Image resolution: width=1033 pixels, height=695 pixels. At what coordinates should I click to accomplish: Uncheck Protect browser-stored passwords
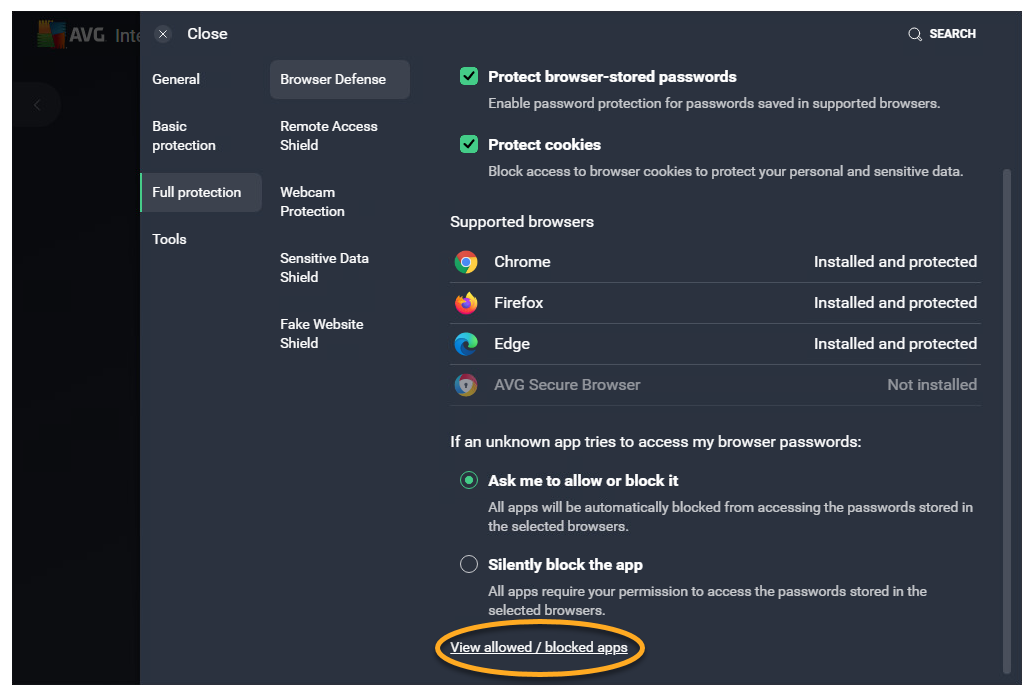pos(469,77)
